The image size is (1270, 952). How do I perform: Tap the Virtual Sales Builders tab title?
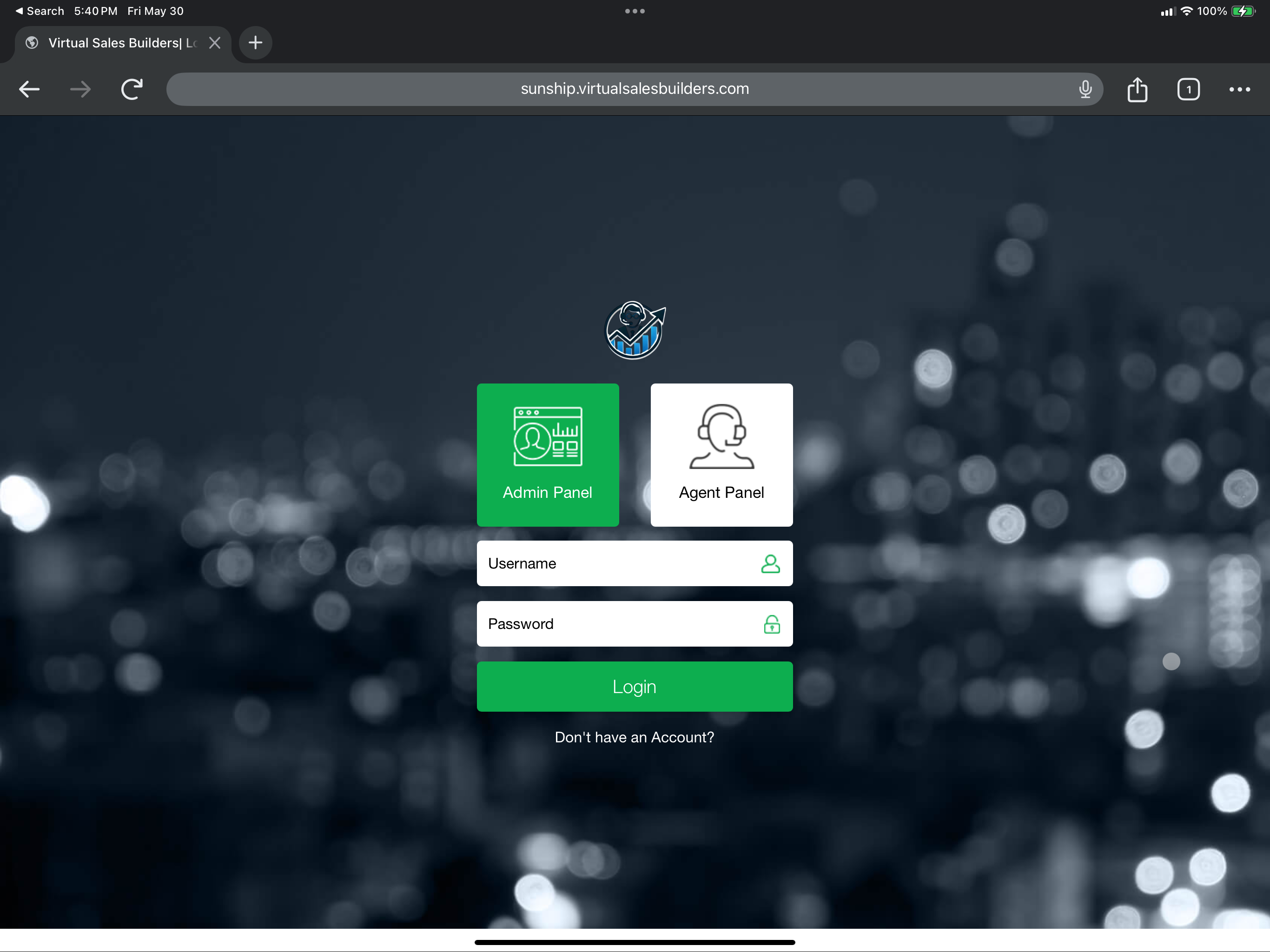pos(115,43)
